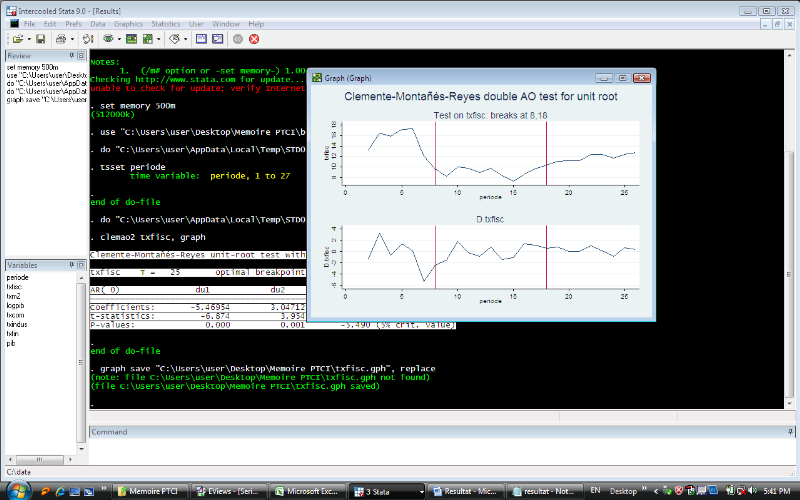Select the 'logpib' variable
This screenshot has height=500, width=800.
tap(17, 306)
